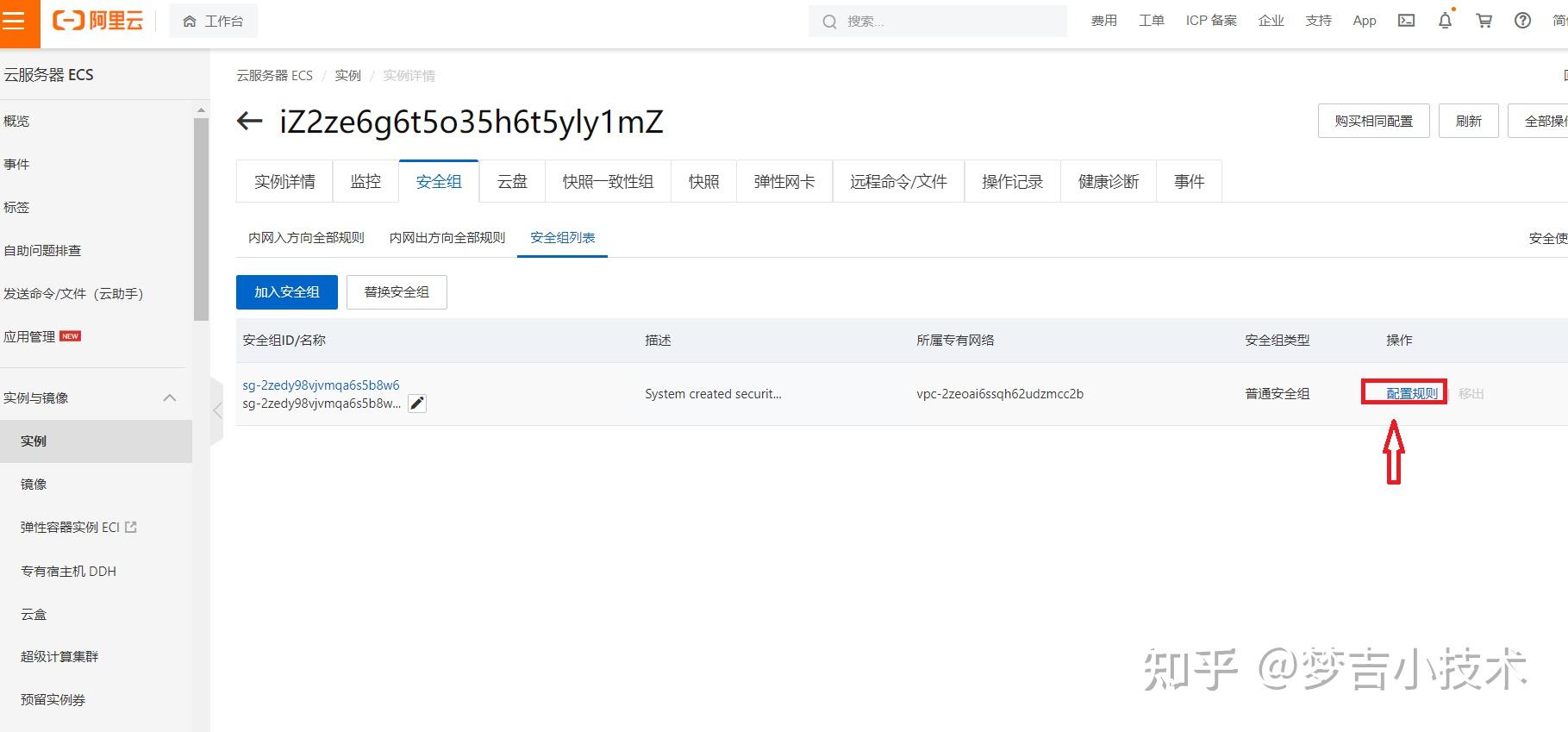This screenshot has height=732, width=1568.
Task: Open the help question-mark icon
Action: (x=1522, y=21)
